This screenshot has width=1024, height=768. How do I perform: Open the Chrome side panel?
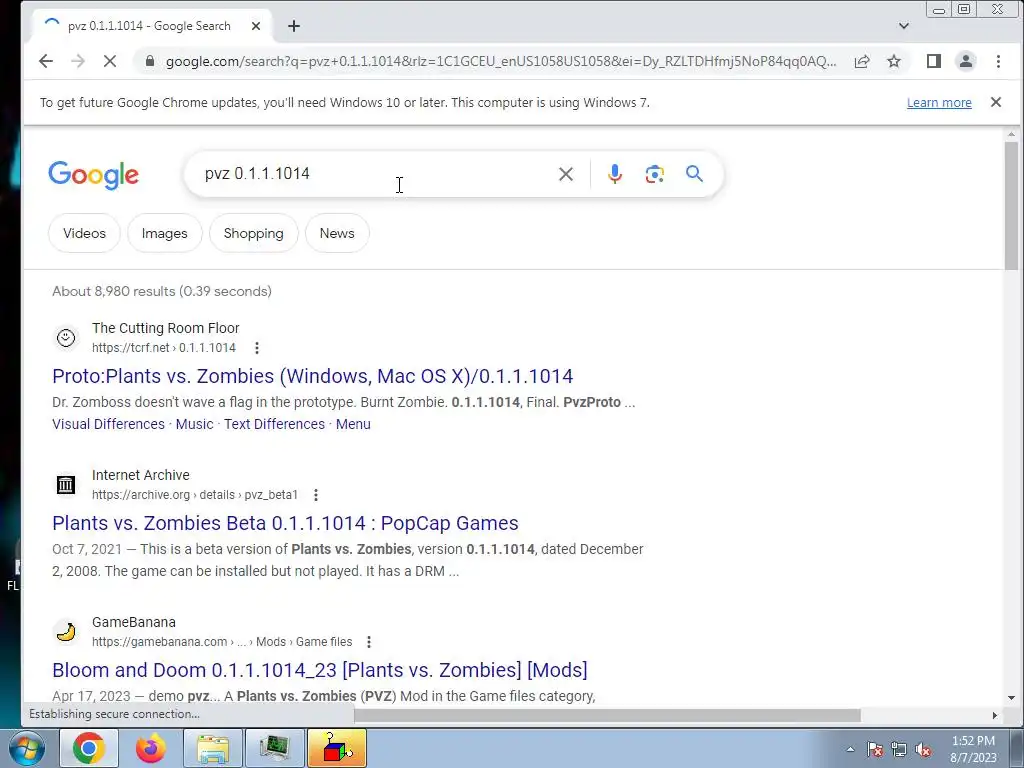coord(934,61)
